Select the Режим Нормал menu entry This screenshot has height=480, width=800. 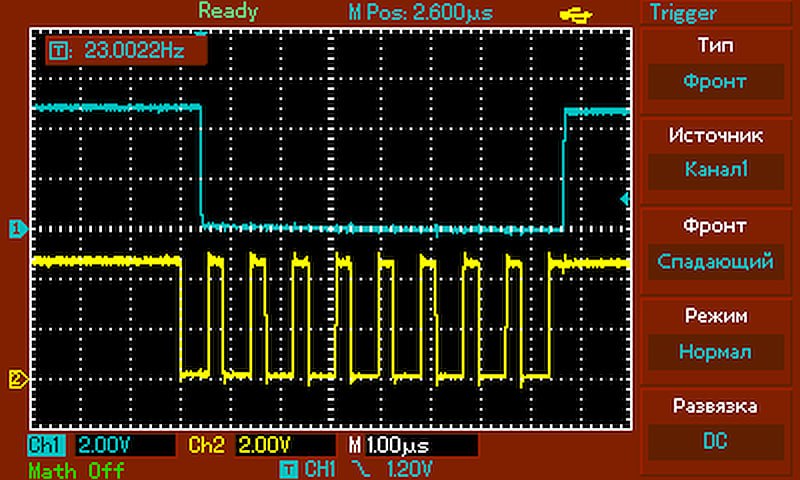[x=715, y=352]
